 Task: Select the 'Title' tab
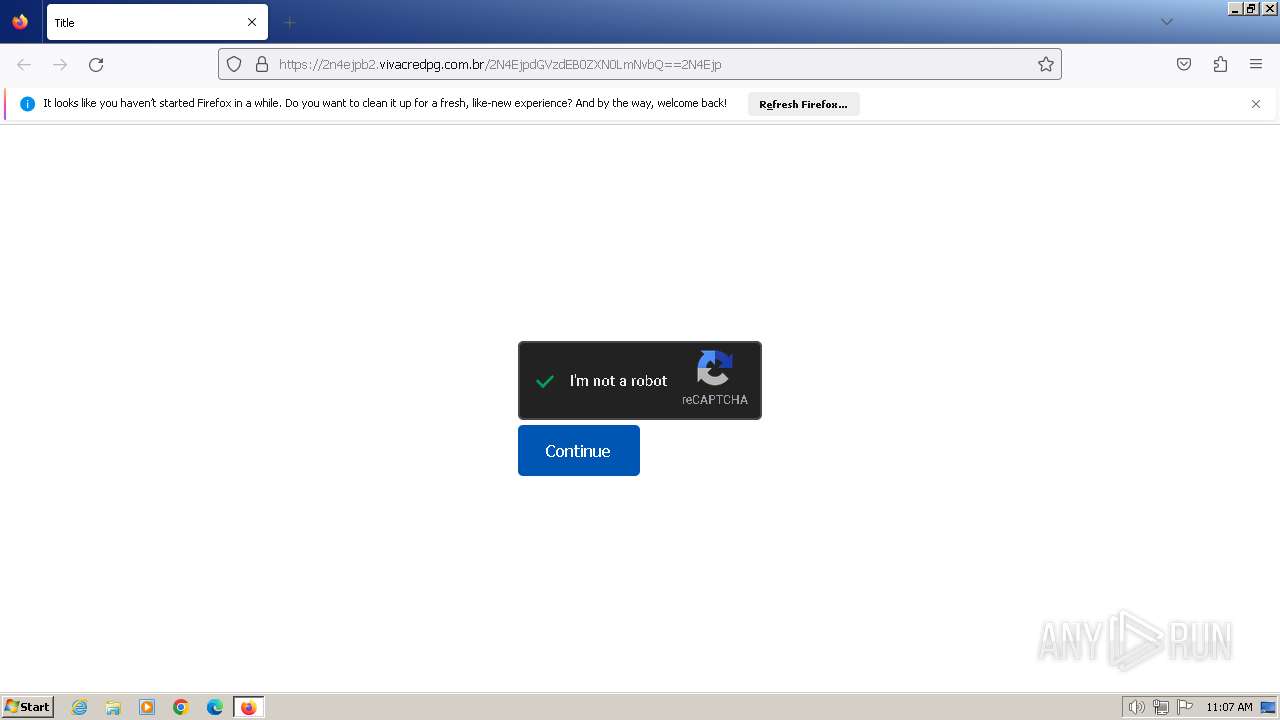[157, 22]
